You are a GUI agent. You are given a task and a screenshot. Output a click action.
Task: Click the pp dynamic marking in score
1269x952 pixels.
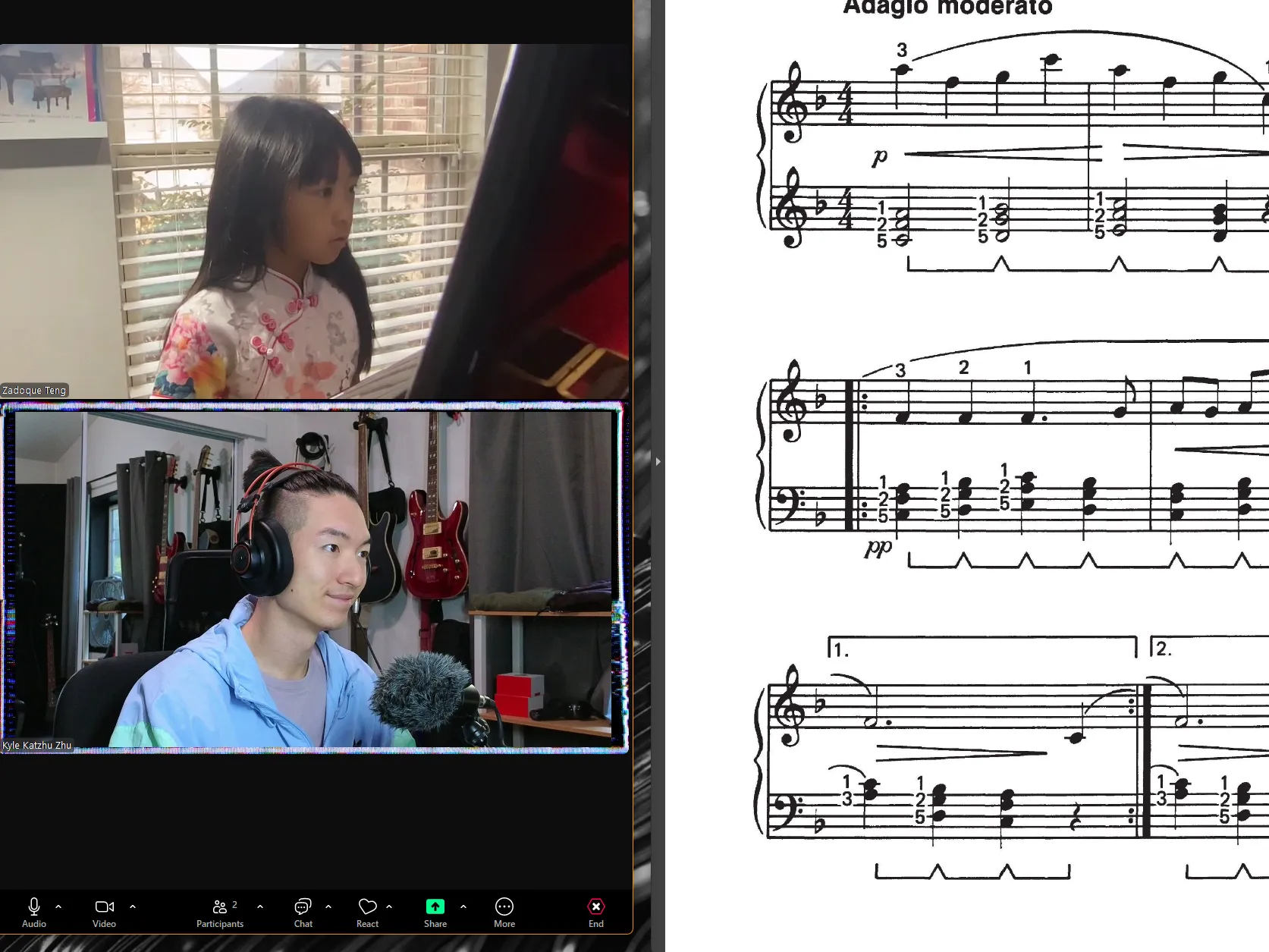click(878, 548)
